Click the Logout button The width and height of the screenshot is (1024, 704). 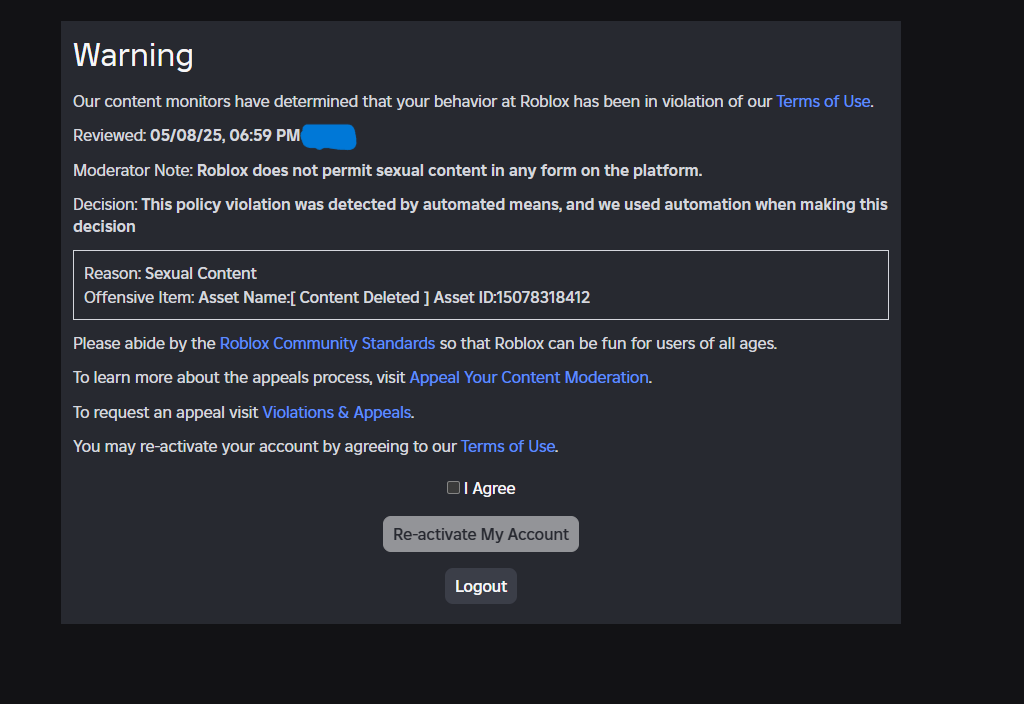[x=480, y=586]
